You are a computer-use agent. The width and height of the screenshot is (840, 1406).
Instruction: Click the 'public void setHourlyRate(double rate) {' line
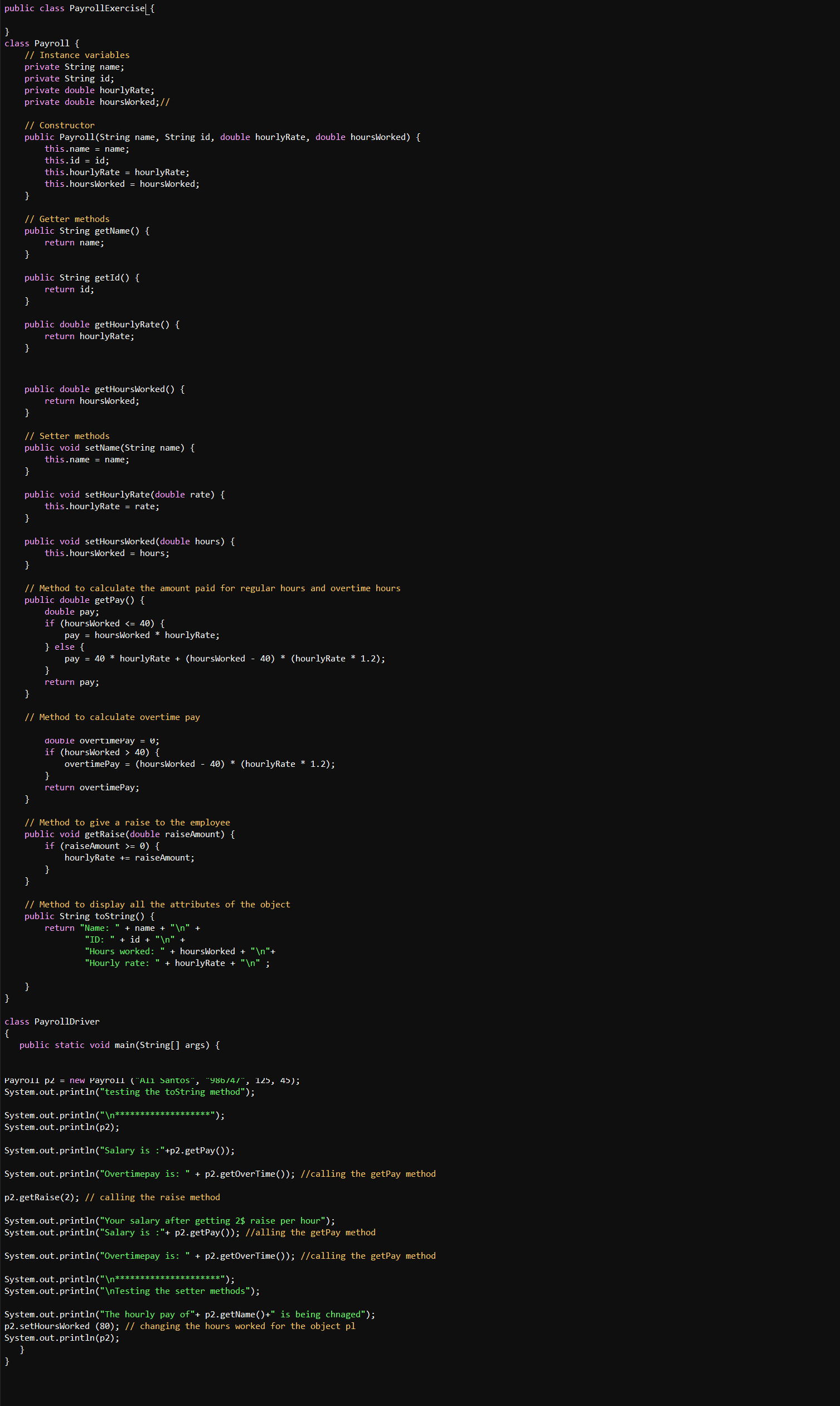pyautogui.click(x=124, y=495)
